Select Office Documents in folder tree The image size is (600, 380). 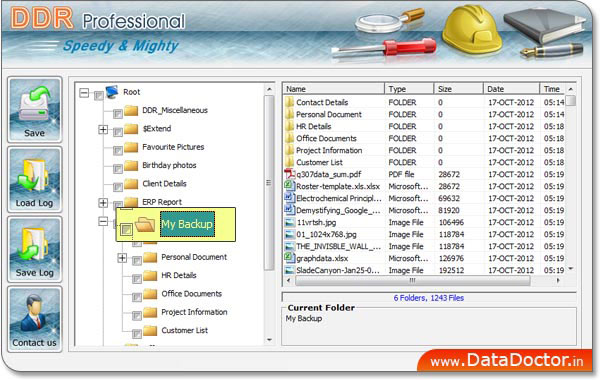pyautogui.click(x=192, y=294)
